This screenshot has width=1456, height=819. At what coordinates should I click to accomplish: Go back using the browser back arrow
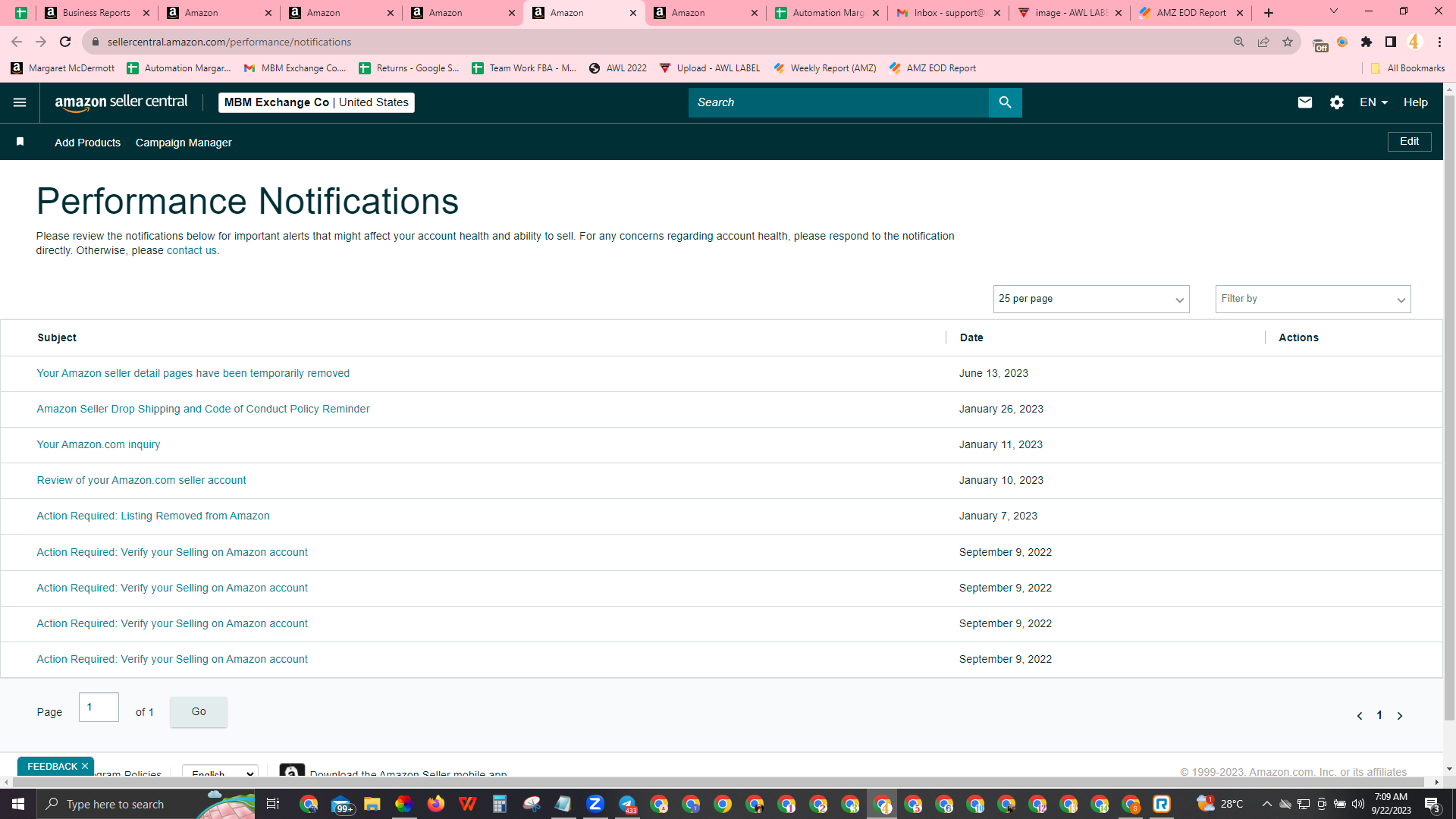(x=17, y=42)
